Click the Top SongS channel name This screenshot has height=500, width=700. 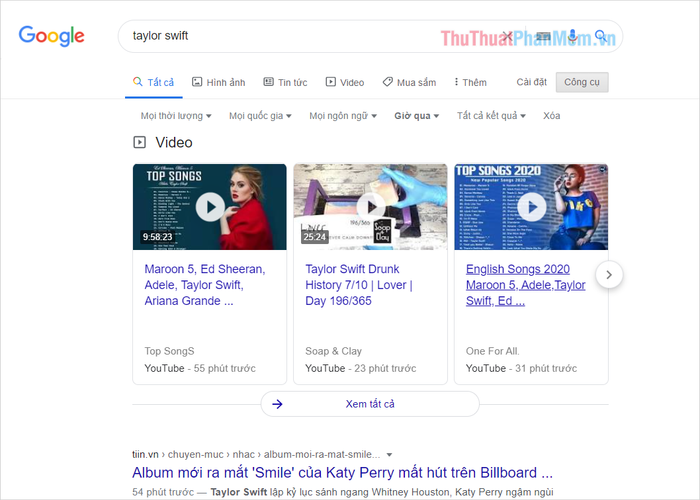click(x=169, y=351)
